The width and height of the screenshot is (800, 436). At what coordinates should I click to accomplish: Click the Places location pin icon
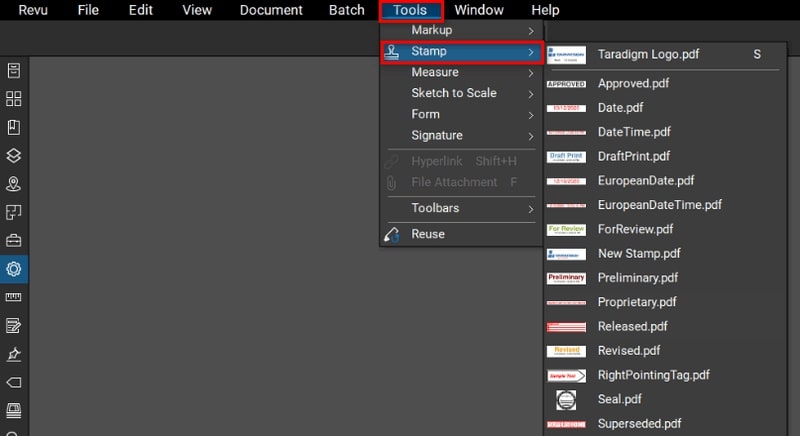(14, 184)
